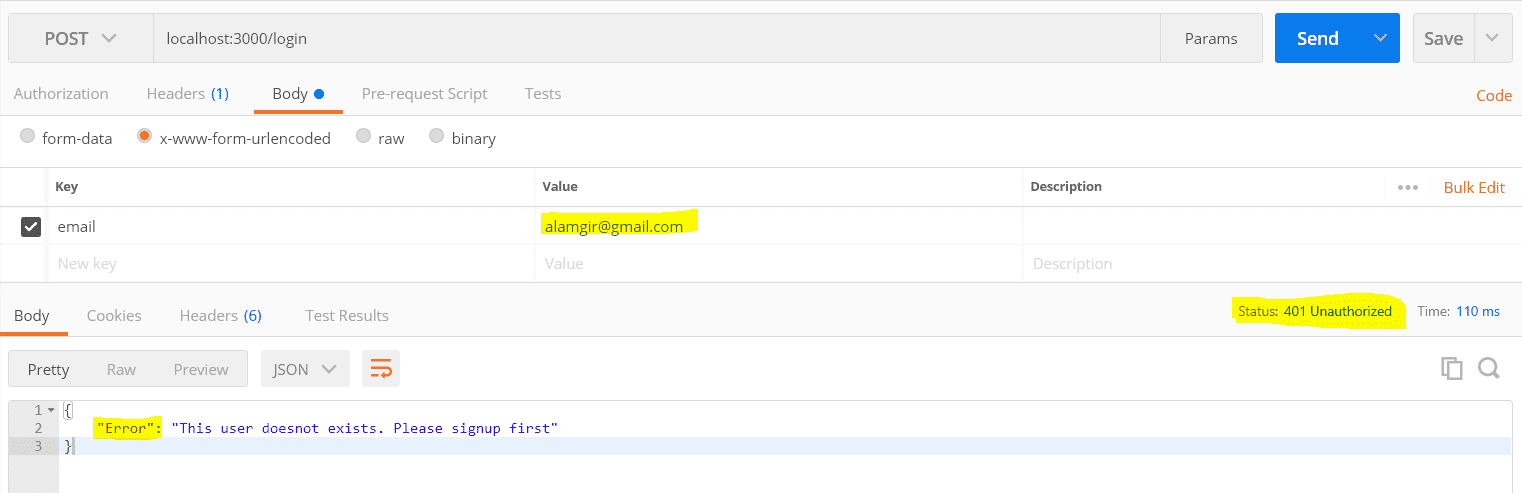The image size is (1522, 493).
Task: Click the wrap lines icon in response toolbar
Action: (381, 369)
